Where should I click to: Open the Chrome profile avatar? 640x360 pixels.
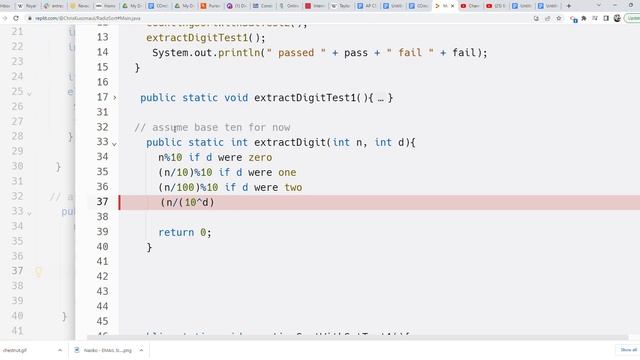pos(617,18)
